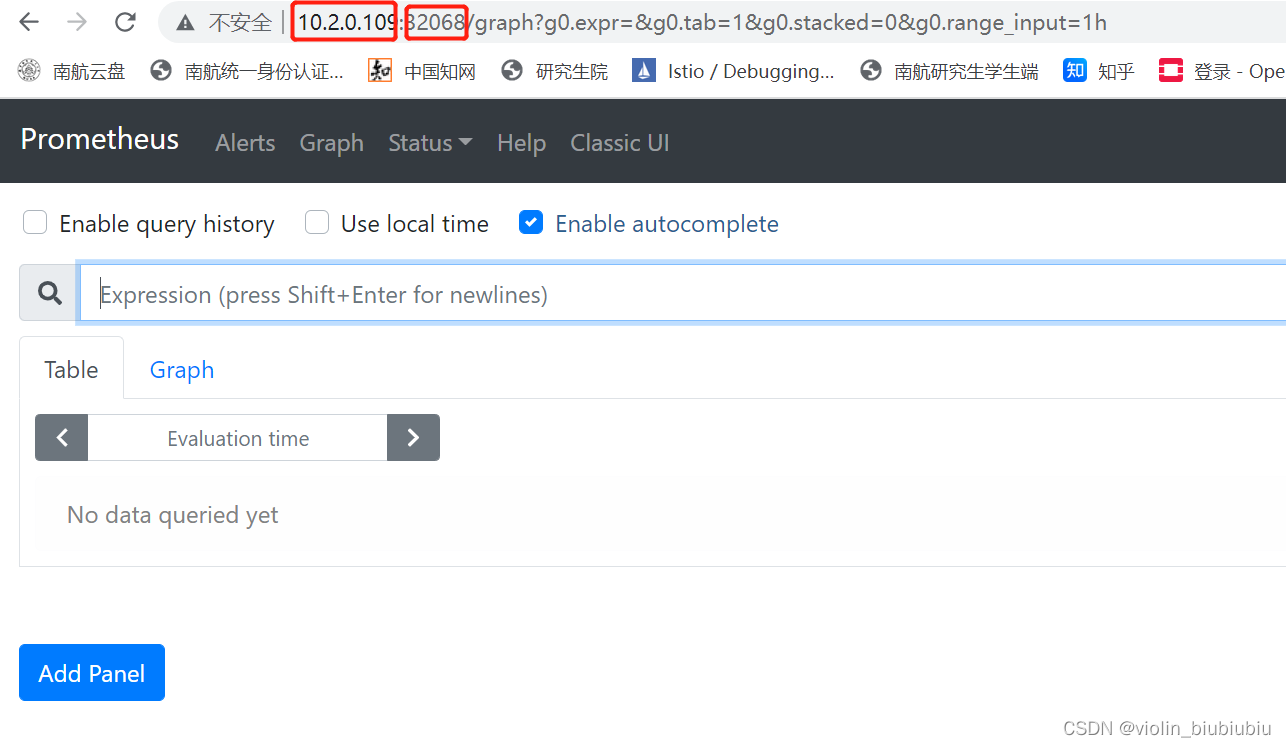The height and width of the screenshot is (747, 1286).
Task: Open the Alerts page
Action: tap(245, 143)
